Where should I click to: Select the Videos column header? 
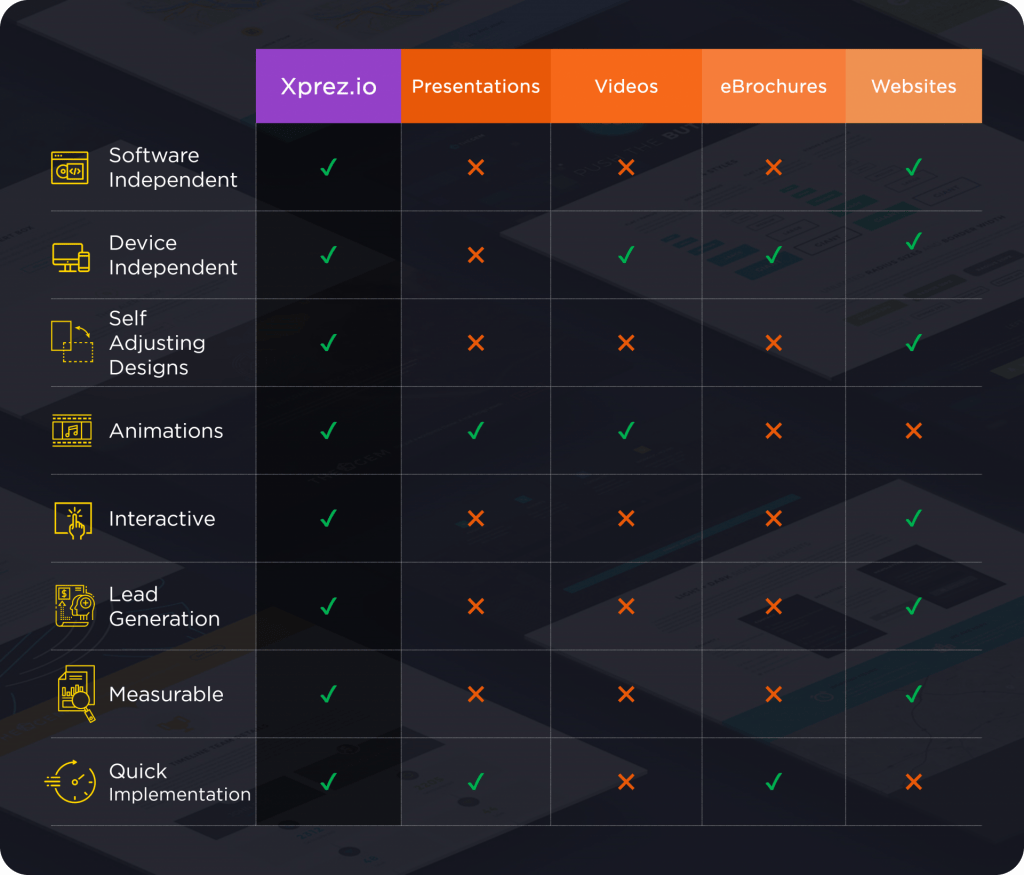(626, 86)
